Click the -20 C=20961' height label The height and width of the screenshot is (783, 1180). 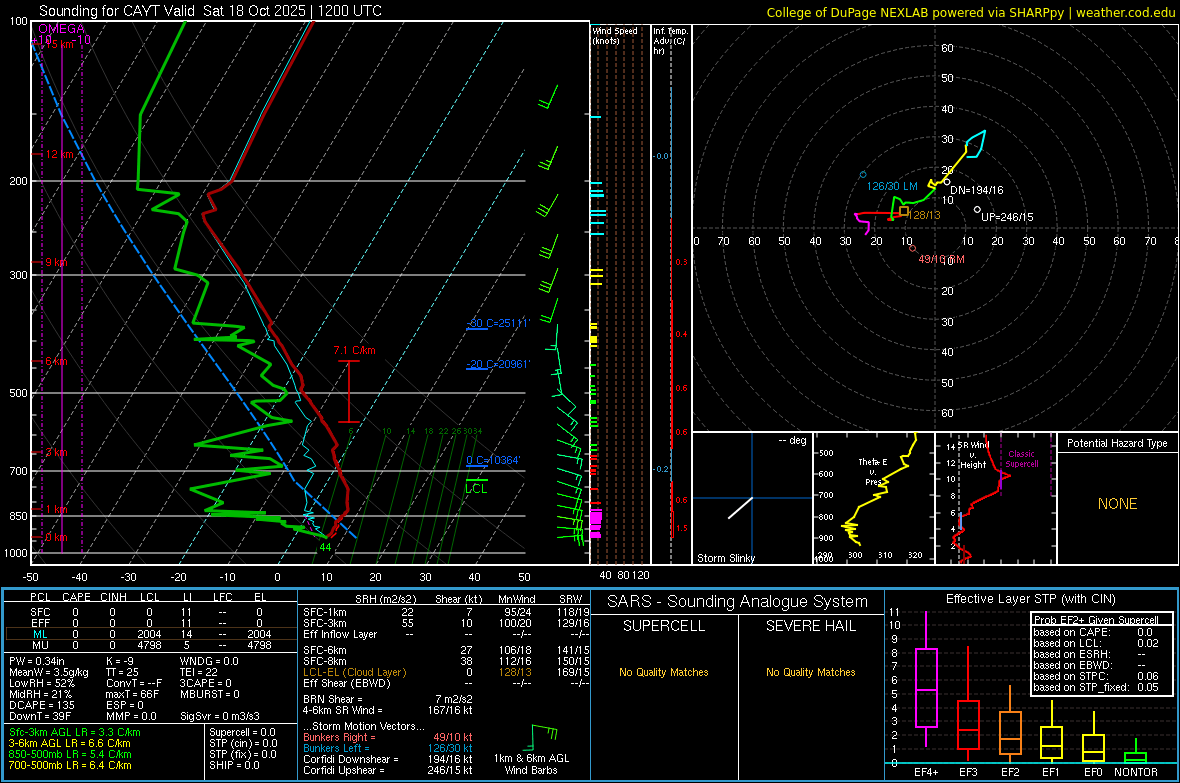point(498,364)
